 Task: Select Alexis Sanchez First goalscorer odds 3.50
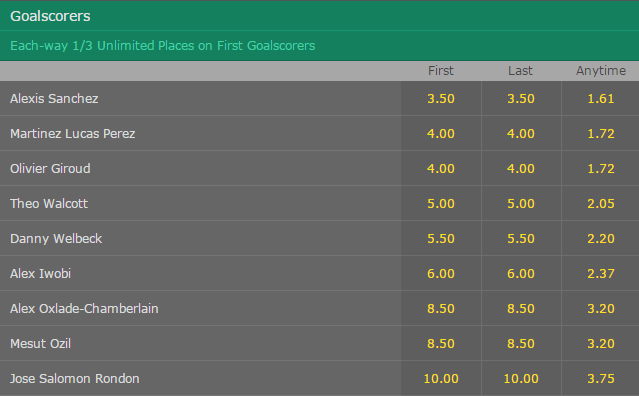pos(441,99)
